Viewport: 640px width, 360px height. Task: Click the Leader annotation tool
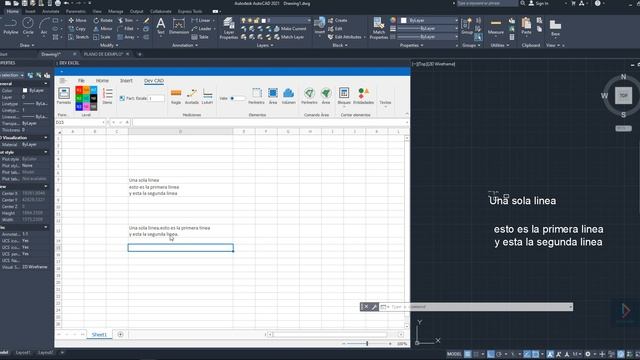(x=202, y=29)
